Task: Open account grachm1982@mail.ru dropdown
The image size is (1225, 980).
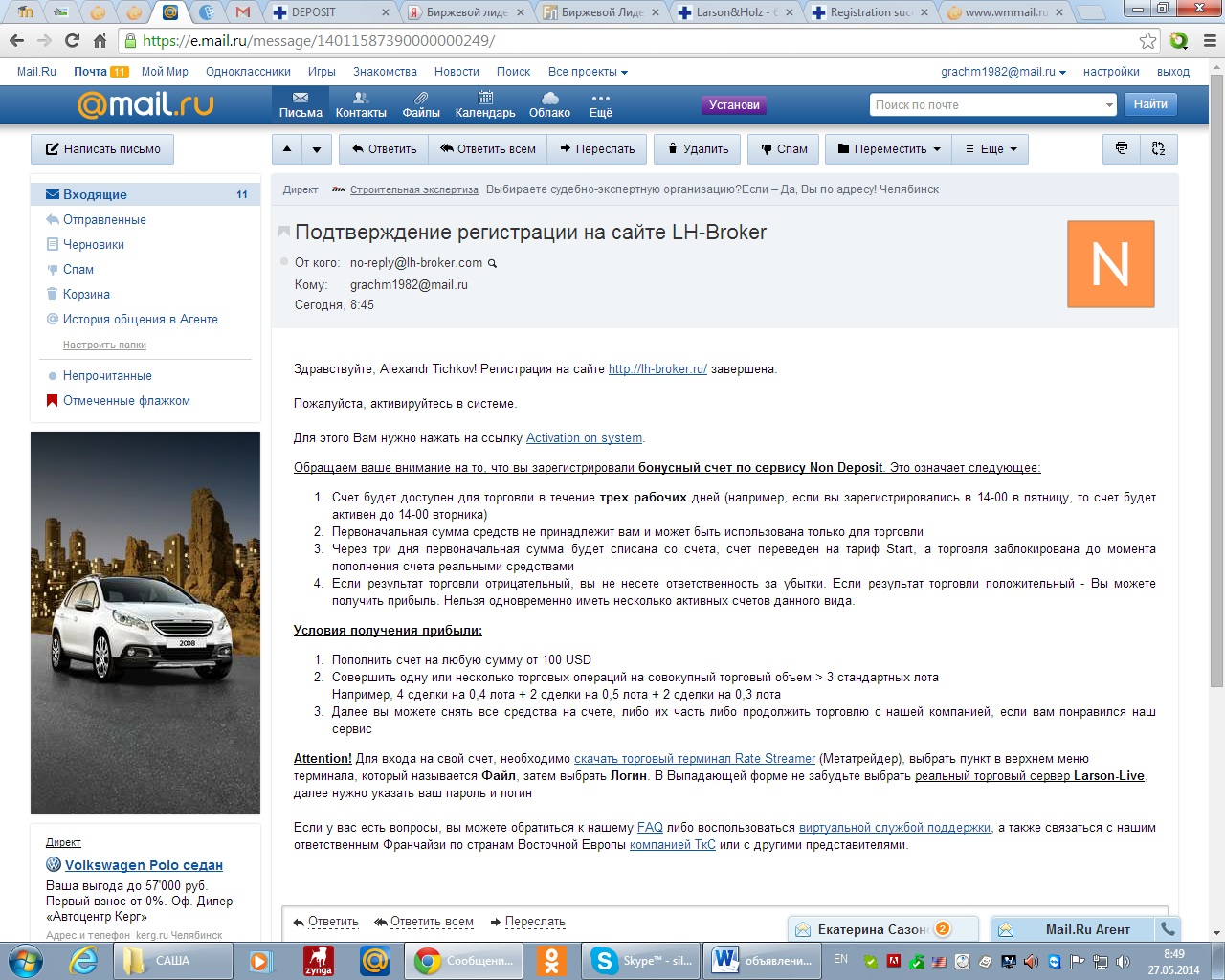Action: [x=1003, y=72]
